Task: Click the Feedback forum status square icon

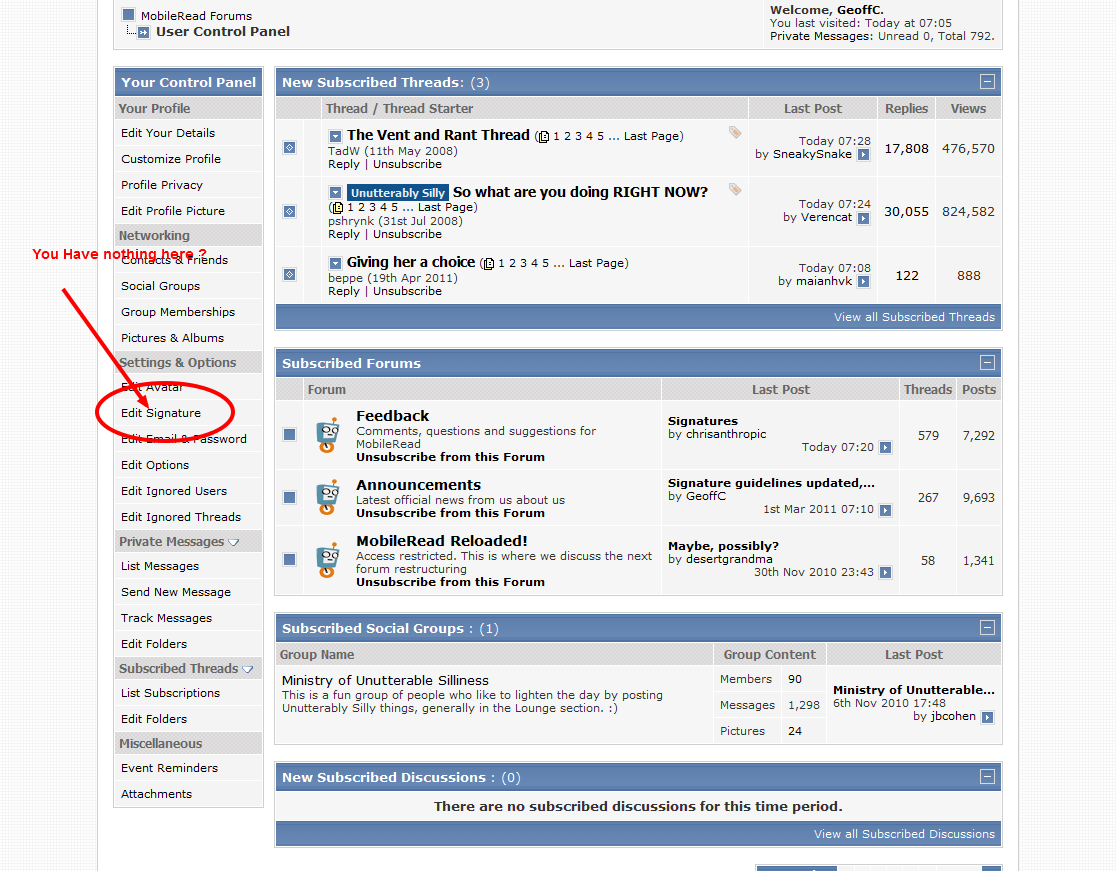Action: (x=290, y=434)
